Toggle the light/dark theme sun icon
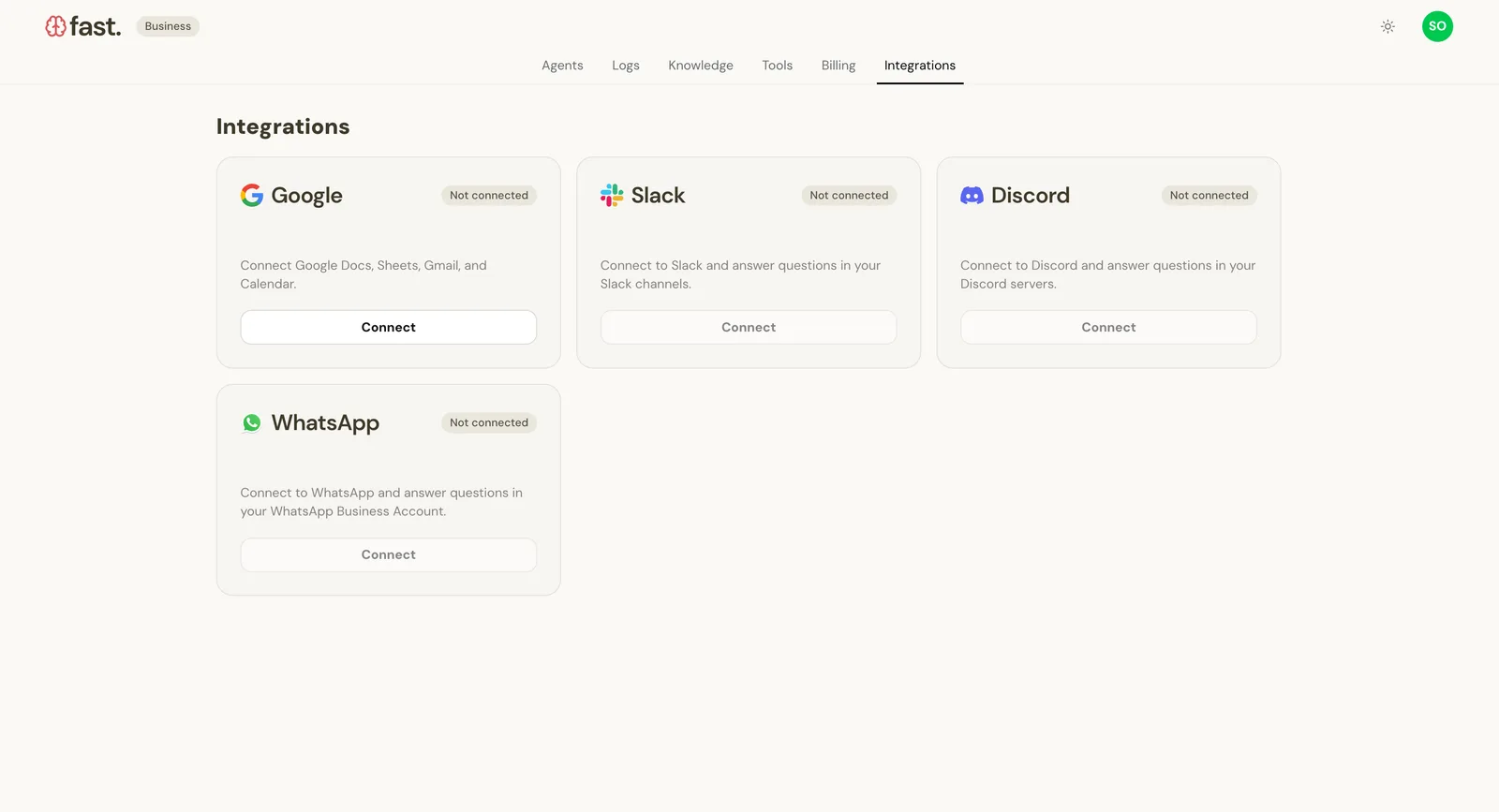 1388,26
